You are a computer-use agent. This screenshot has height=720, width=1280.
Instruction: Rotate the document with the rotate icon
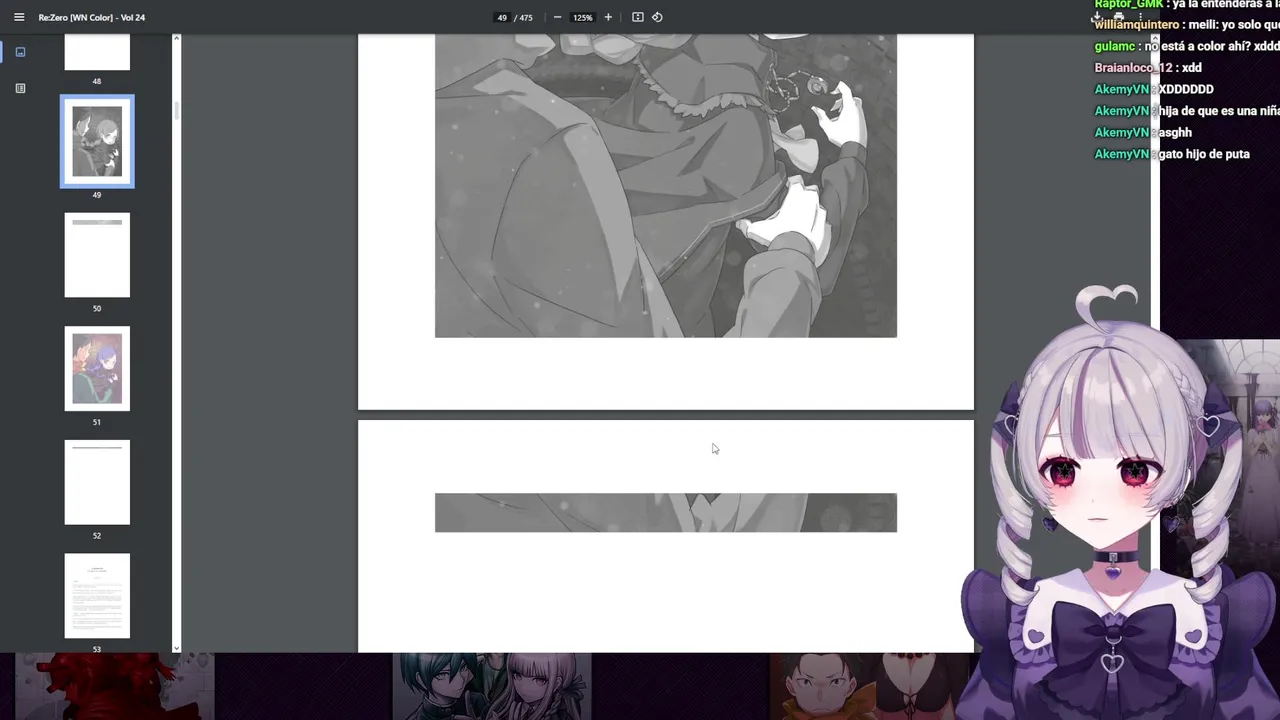coord(657,17)
